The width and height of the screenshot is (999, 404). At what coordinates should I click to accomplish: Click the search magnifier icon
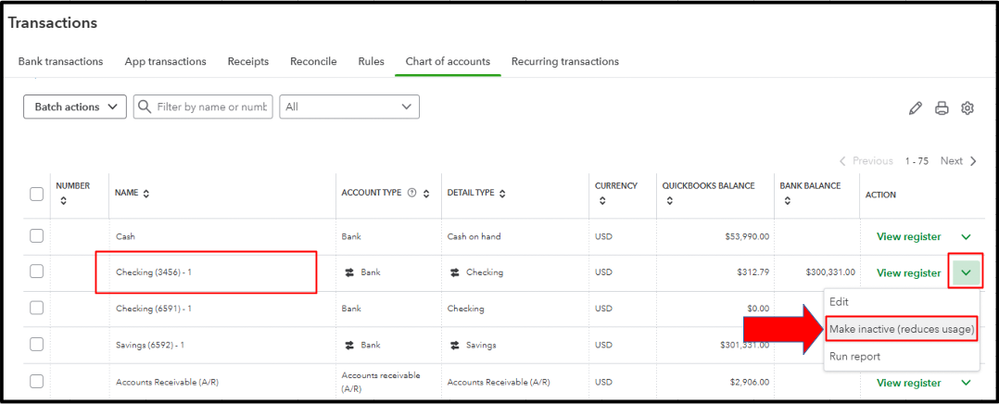[x=145, y=107]
